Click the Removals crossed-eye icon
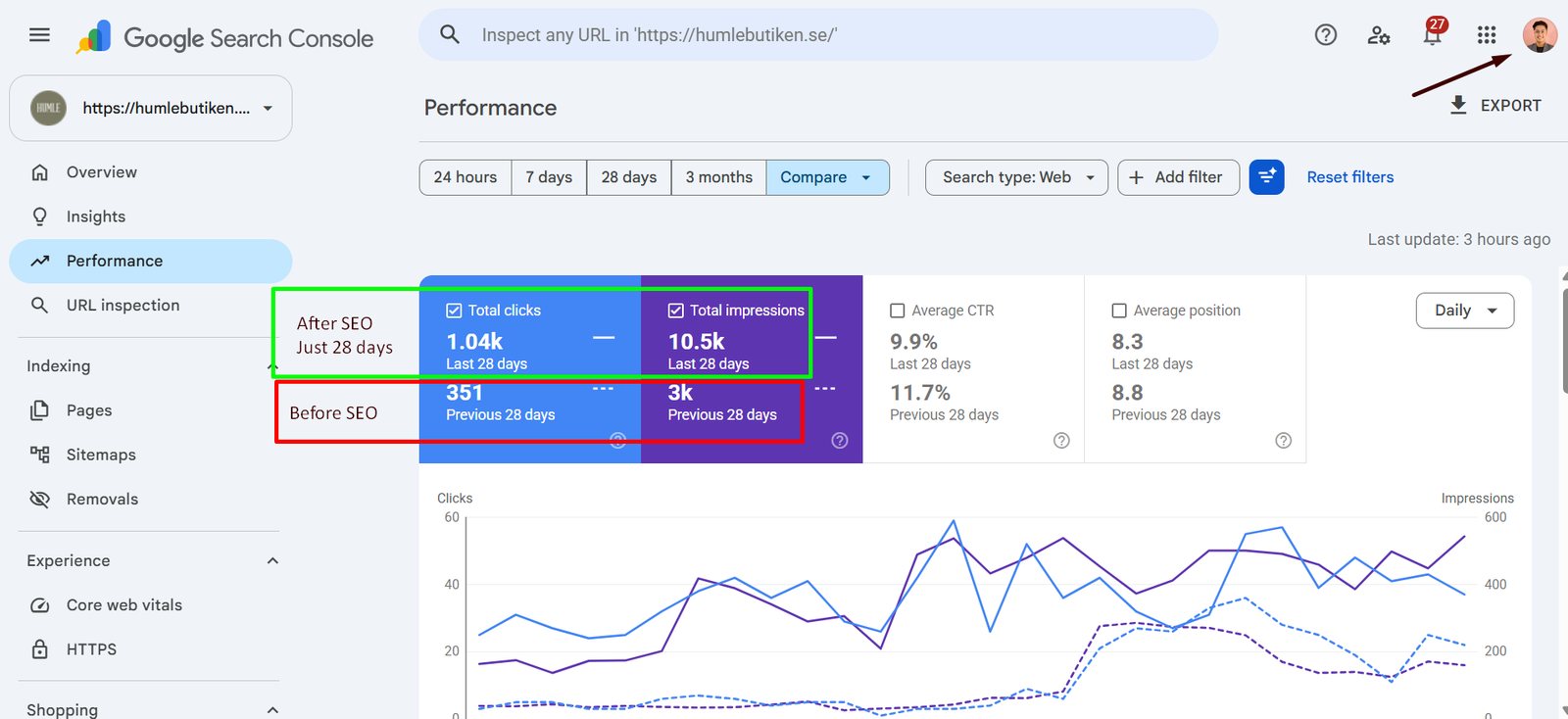 click(x=40, y=500)
